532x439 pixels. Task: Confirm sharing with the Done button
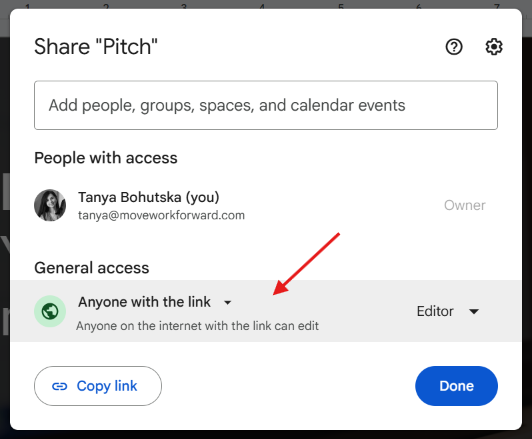[x=456, y=386]
